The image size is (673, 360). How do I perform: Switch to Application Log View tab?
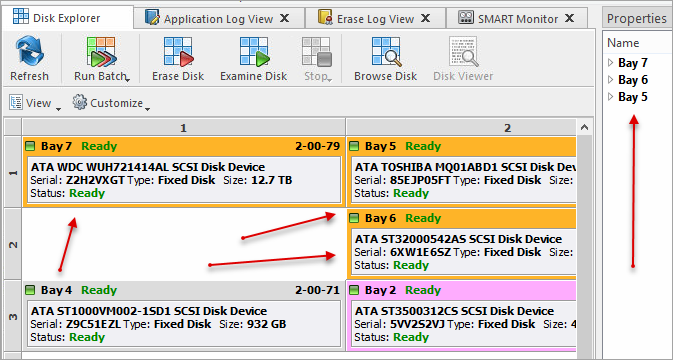[219, 18]
